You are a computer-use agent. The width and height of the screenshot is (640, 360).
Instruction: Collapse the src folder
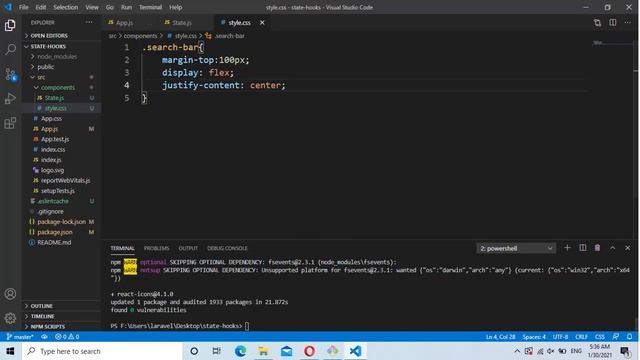[41, 77]
